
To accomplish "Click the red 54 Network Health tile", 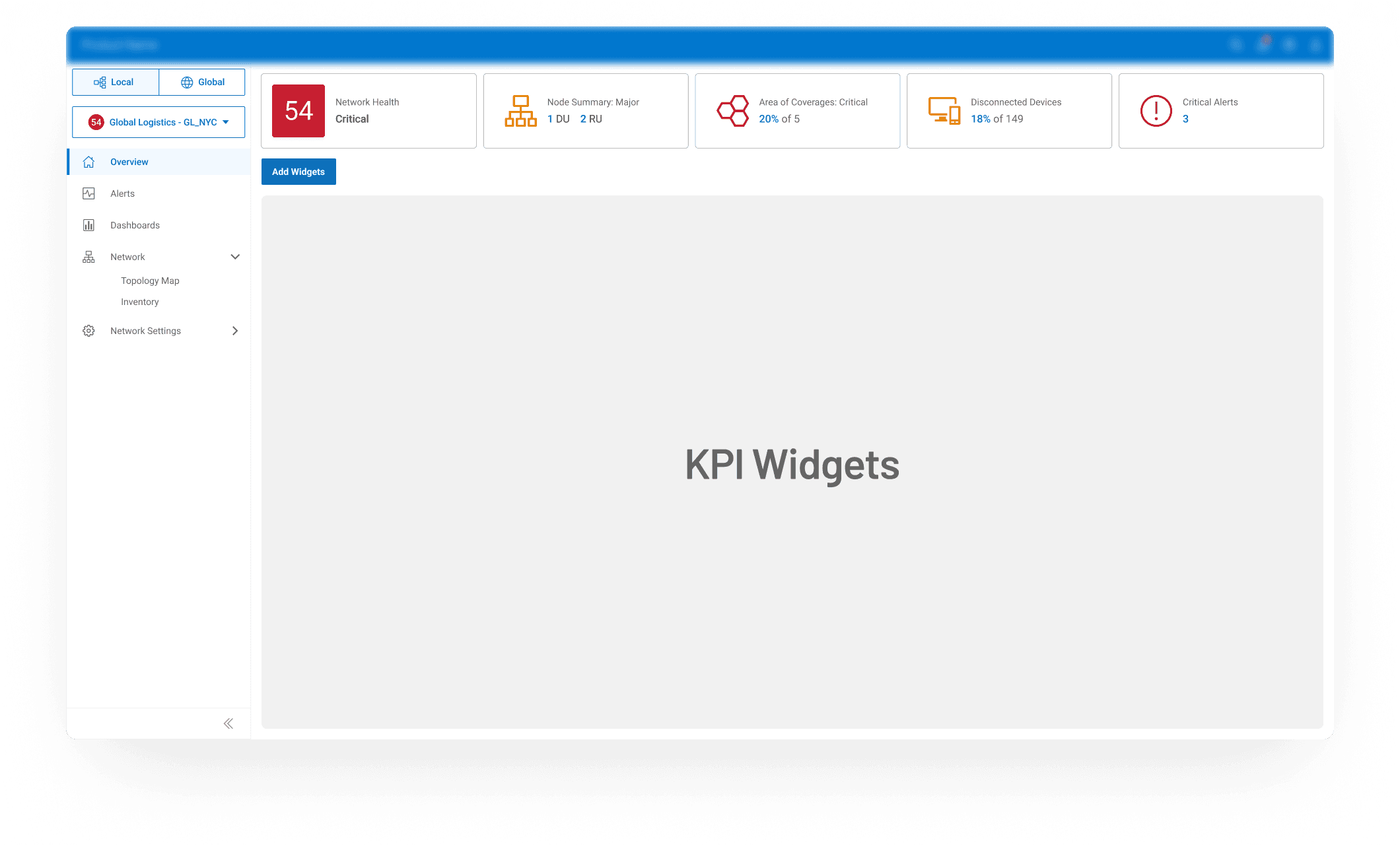I will 298,111.
